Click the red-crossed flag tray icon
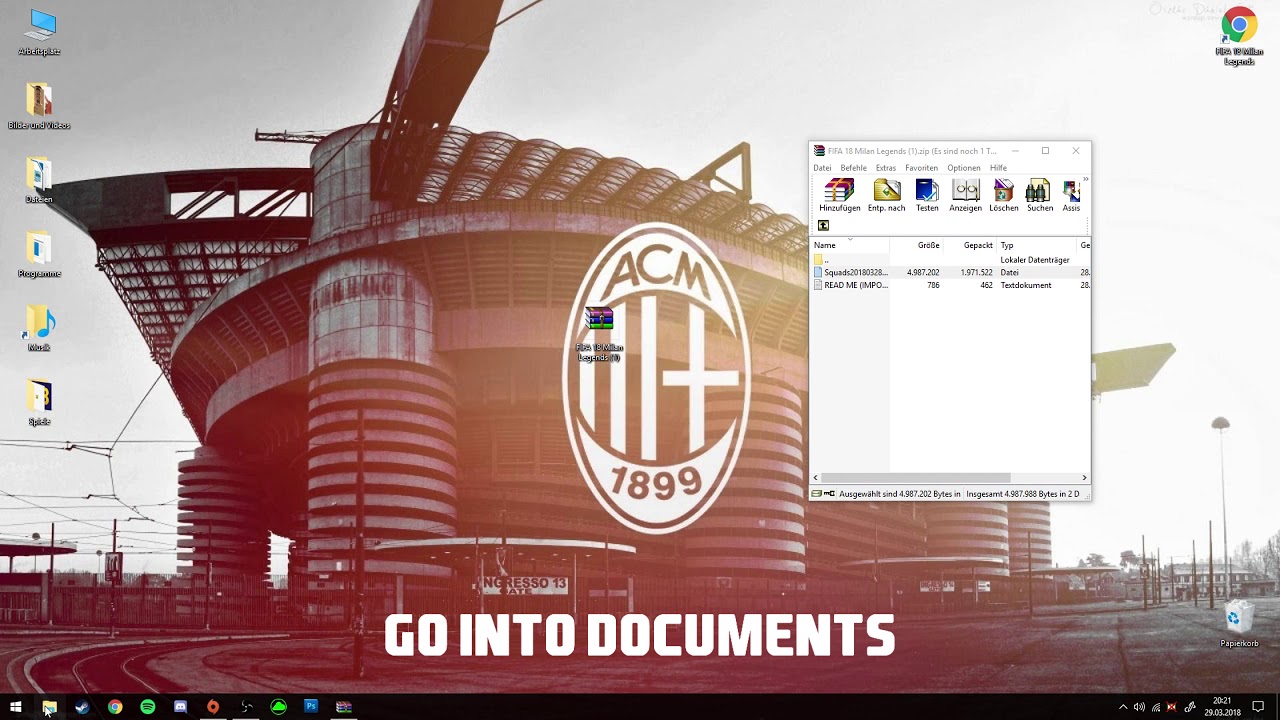The height and width of the screenshot is (720, 1280). coord(1172,707)
